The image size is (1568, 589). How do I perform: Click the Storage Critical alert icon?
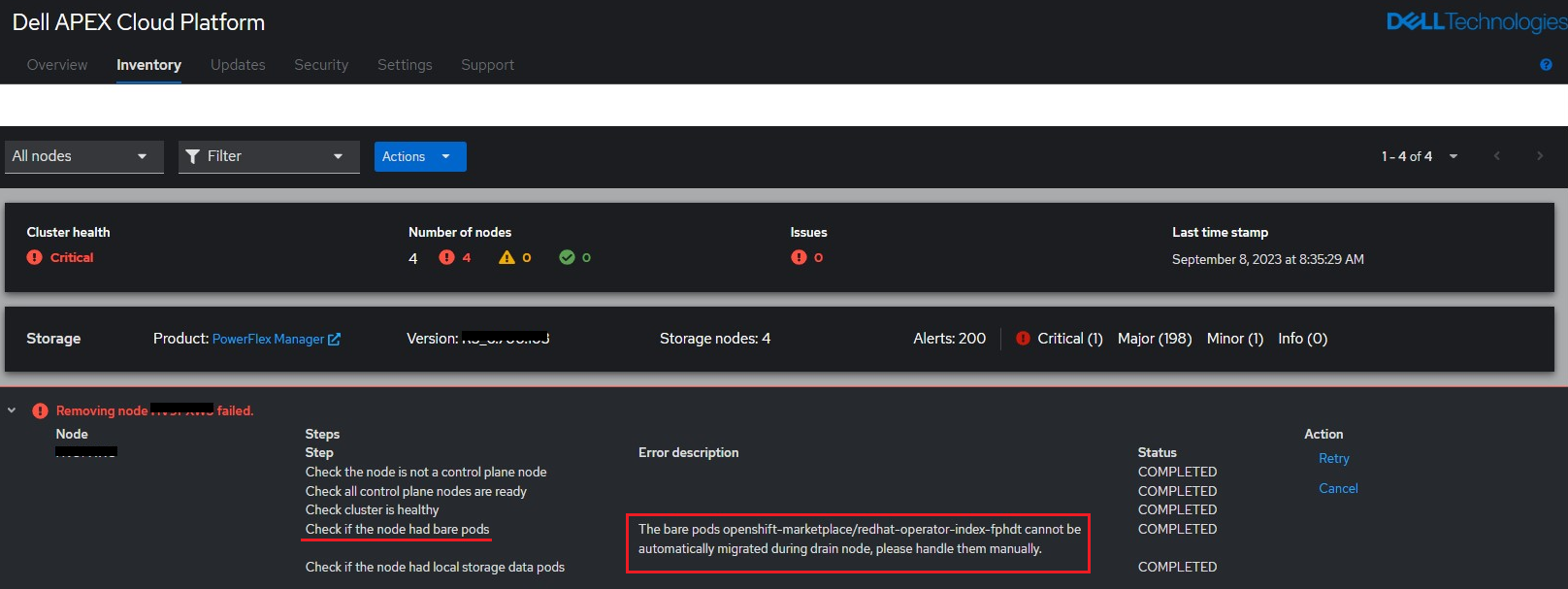(1023, 339)
